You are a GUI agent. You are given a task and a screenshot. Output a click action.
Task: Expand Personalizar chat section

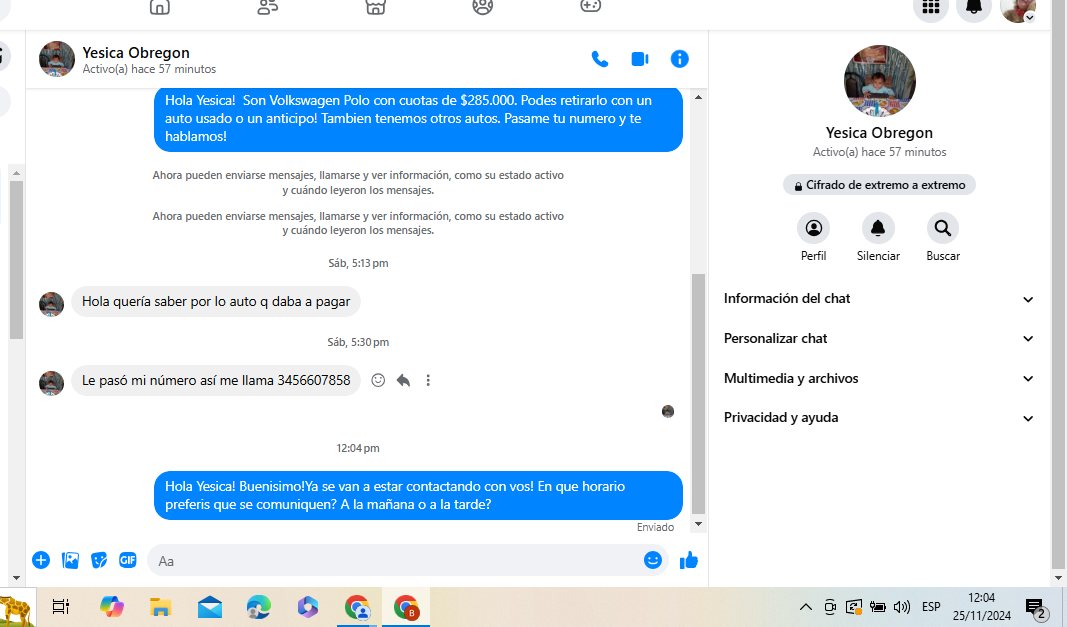point(879,338)
